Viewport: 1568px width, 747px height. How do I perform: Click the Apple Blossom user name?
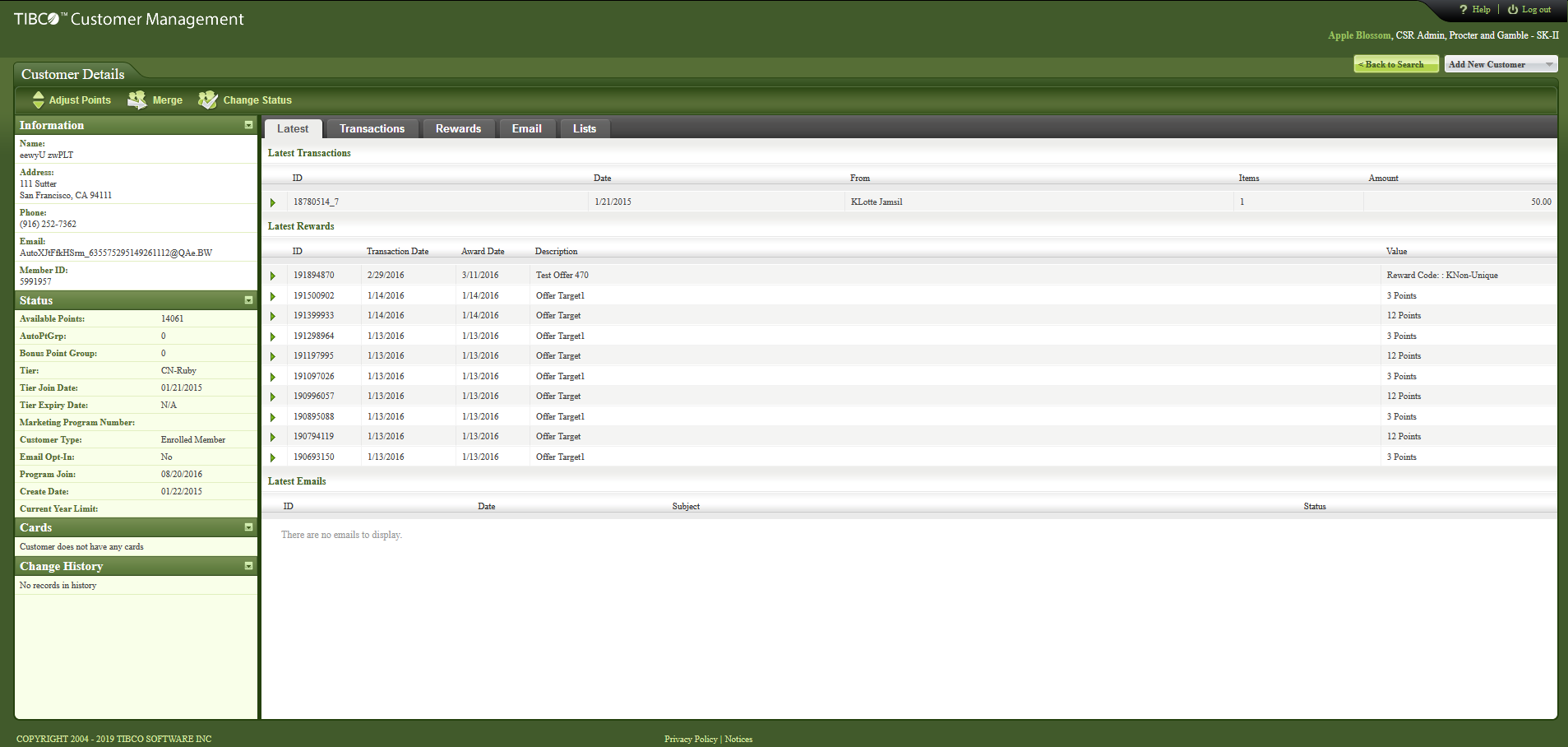(1359, 35)
